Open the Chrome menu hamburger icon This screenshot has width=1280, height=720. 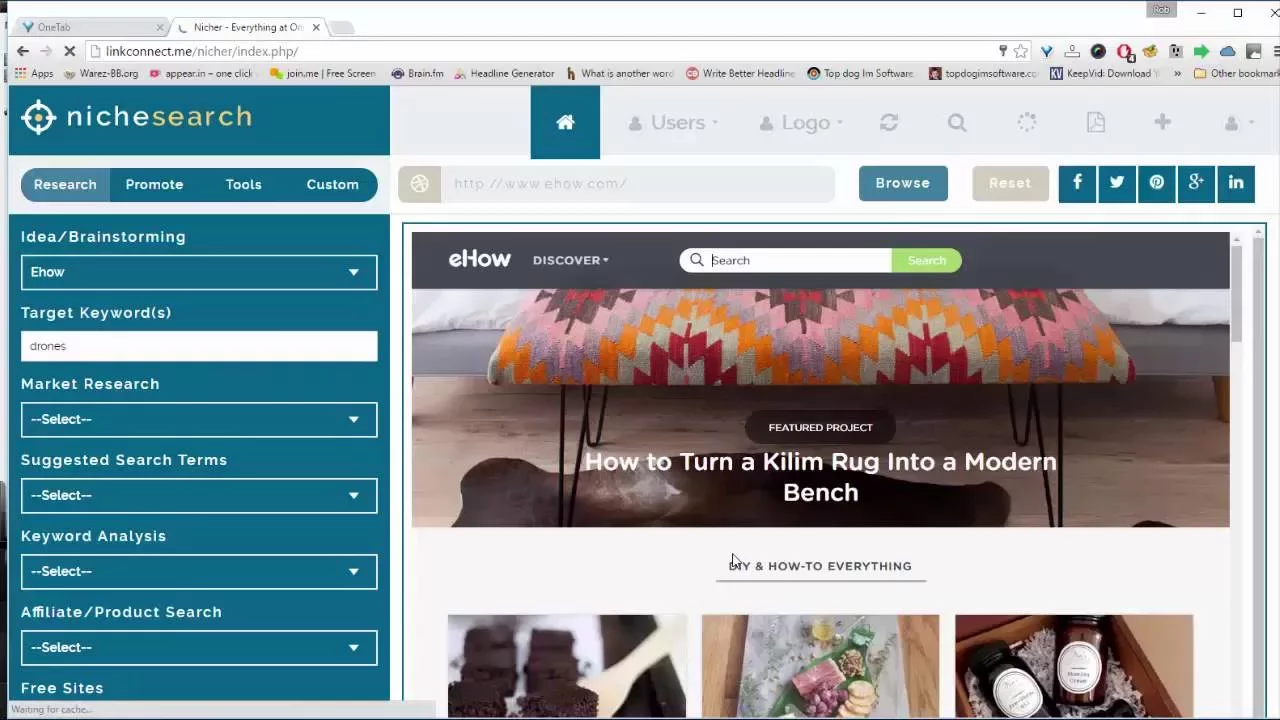click(1275, 51)
